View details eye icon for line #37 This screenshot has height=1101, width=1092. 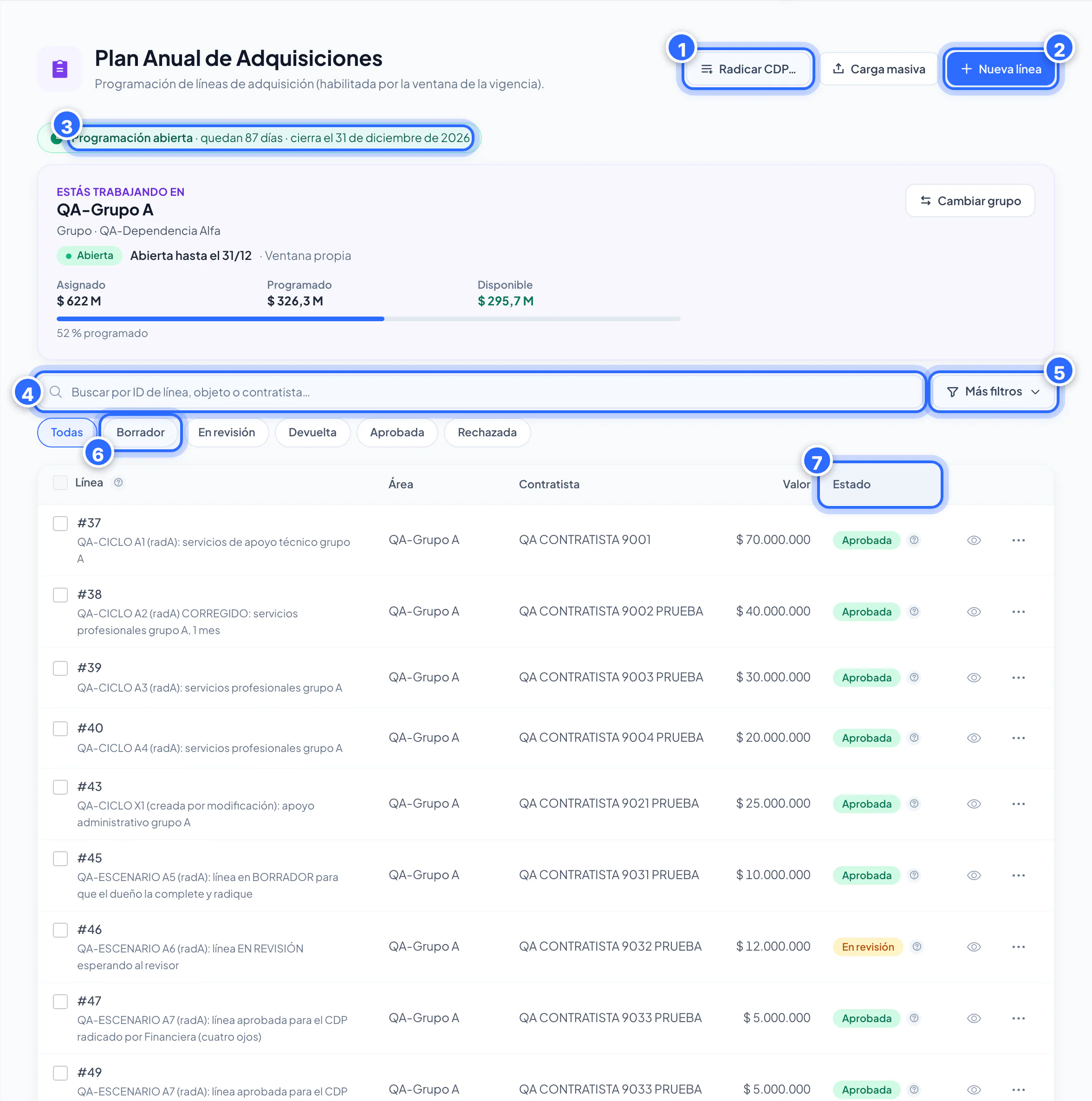click(x=974, y=540)
